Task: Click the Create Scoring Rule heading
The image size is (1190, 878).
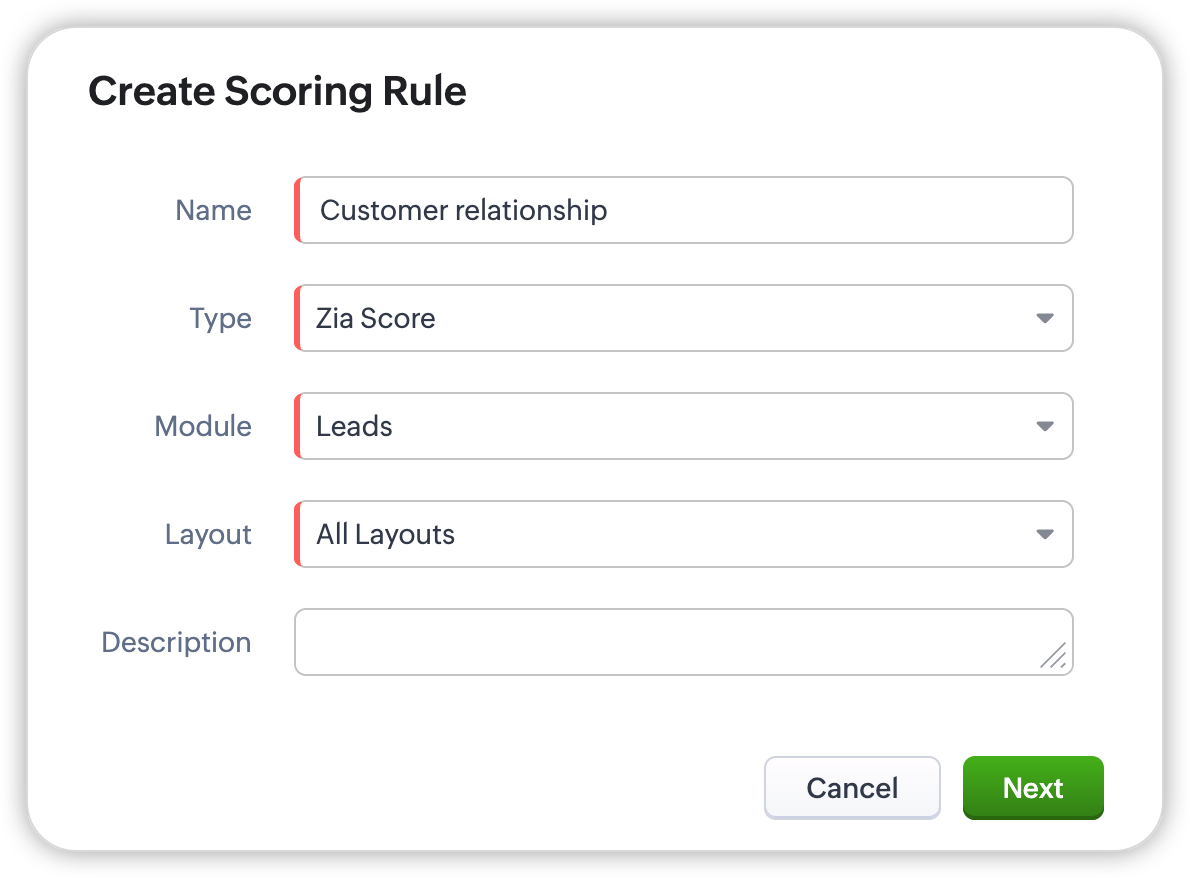Action: (277, 92)
